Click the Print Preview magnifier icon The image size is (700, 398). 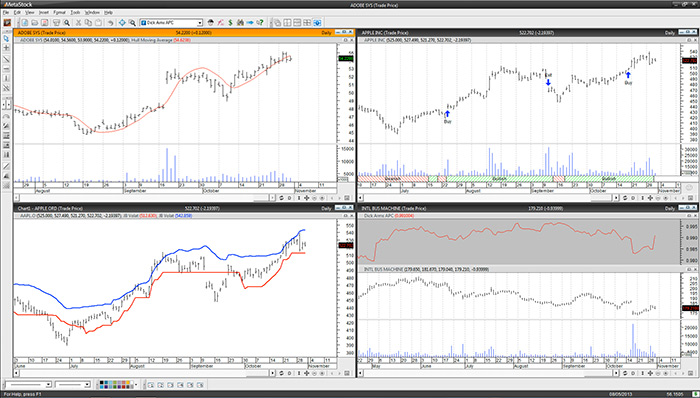(x=67, y=22)
